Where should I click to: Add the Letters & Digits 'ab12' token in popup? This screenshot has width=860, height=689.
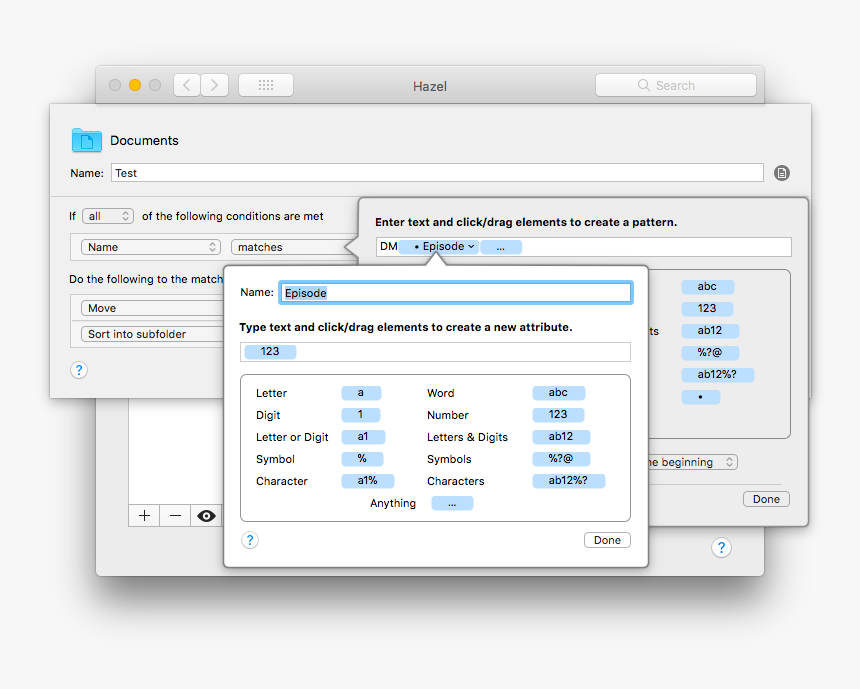(x=561, y=437)
